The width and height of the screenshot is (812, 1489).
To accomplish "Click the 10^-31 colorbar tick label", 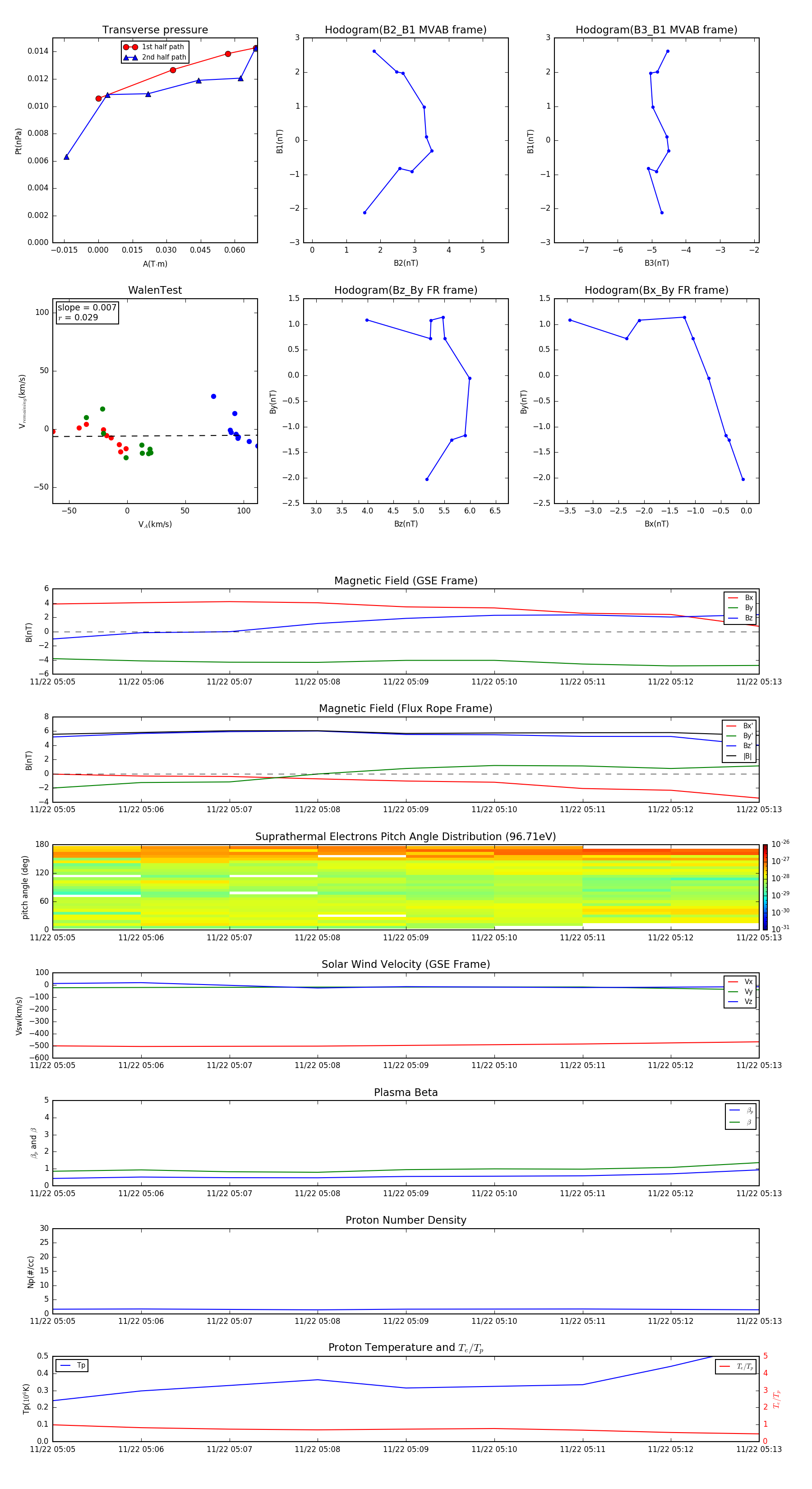I will (x=780, y=929).
